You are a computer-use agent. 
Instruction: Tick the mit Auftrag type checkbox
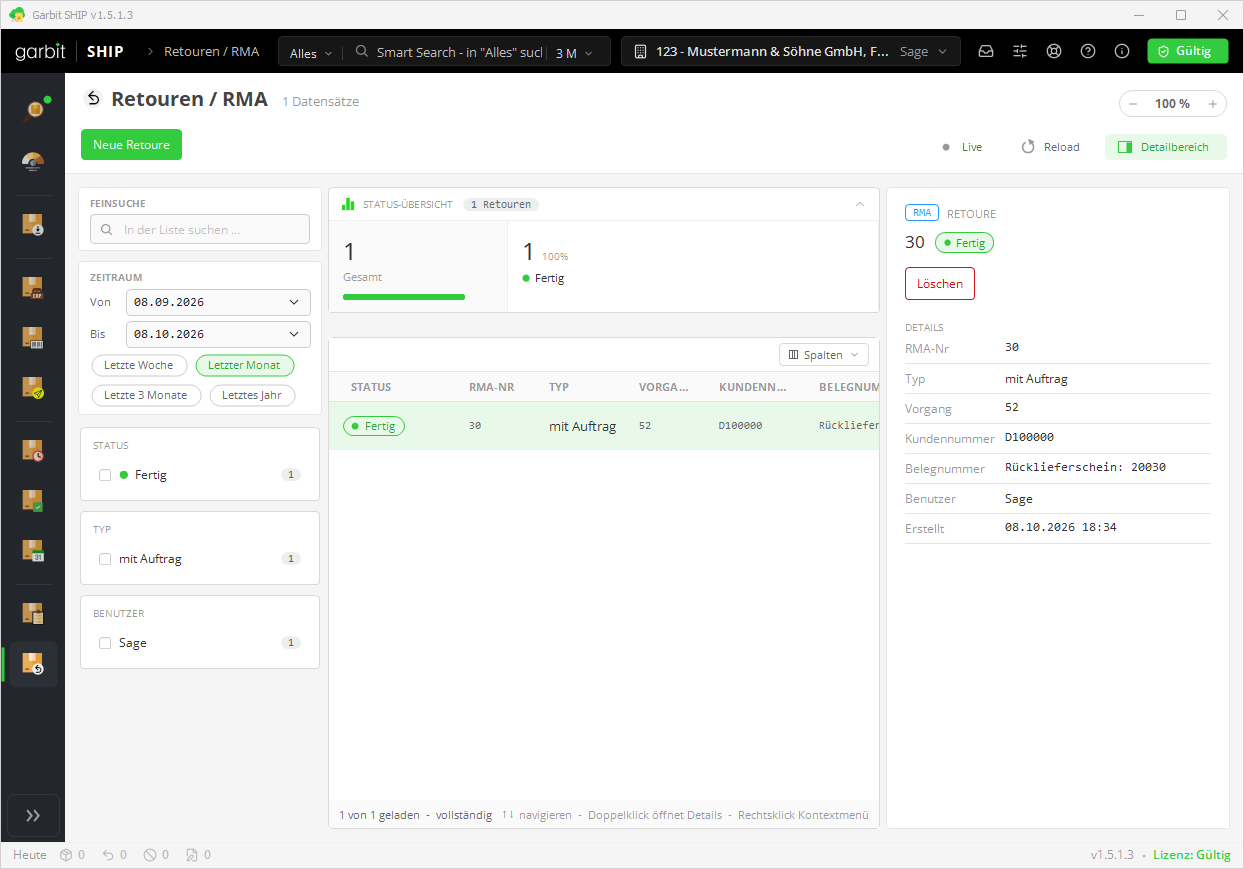[105, 559]
